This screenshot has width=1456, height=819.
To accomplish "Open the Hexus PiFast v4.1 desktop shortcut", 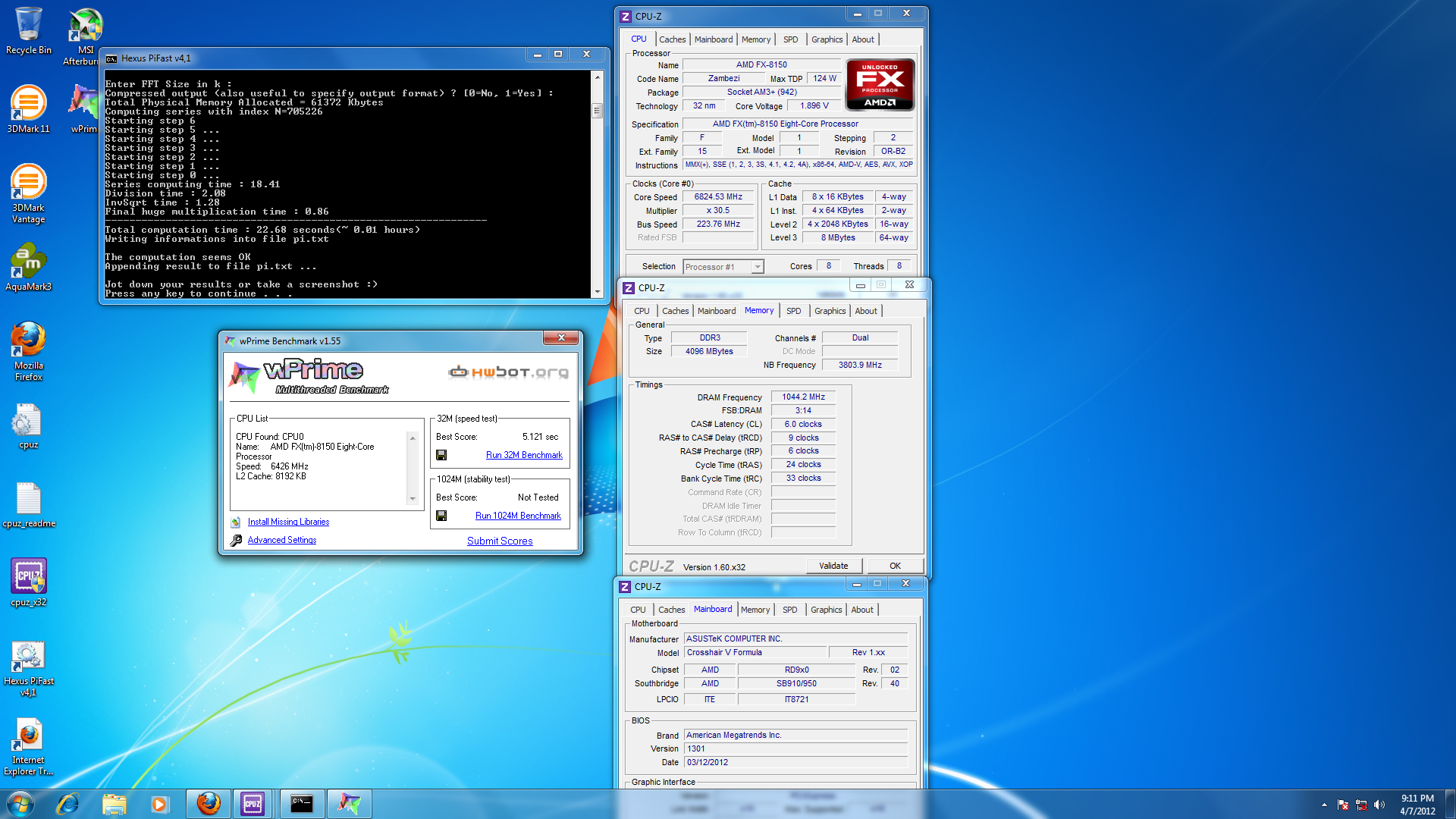I will click(x=28, y=668).
